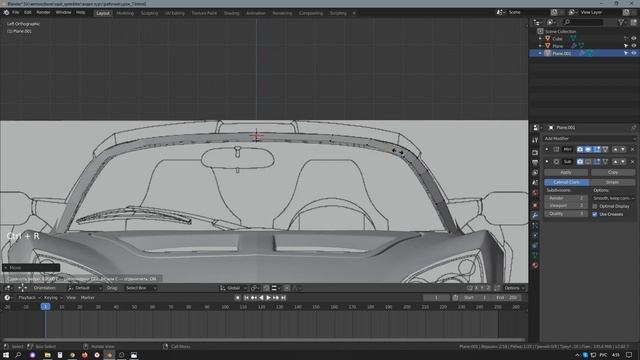Remove the Subdivision modifier with X

coord(632,162)
